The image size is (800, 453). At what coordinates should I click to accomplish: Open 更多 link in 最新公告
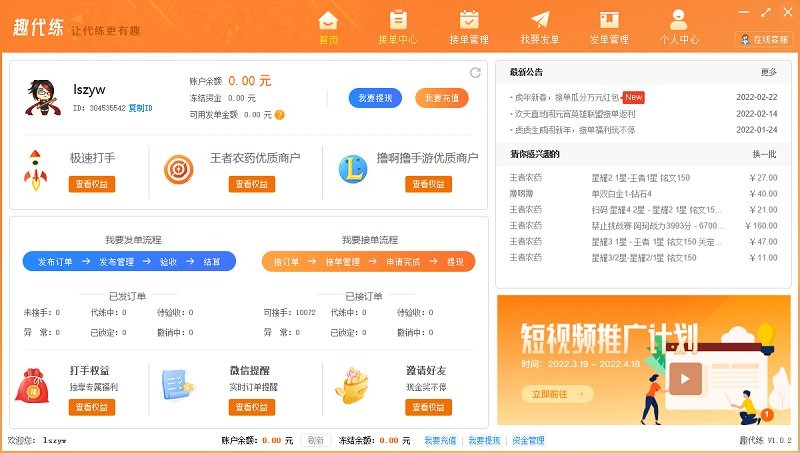click(768, 72)
